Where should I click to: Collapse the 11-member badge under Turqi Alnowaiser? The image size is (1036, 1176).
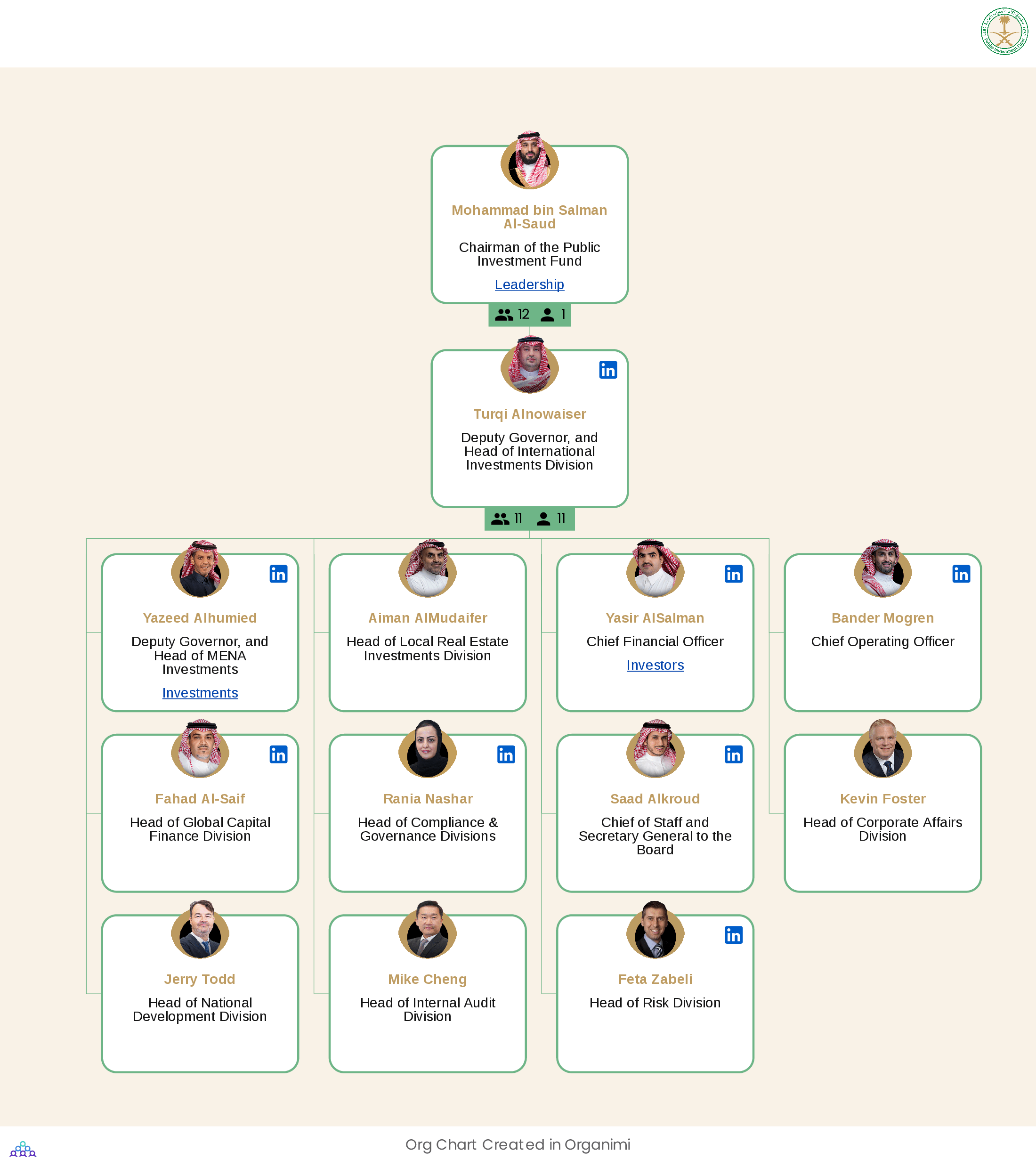coord(529,519)
